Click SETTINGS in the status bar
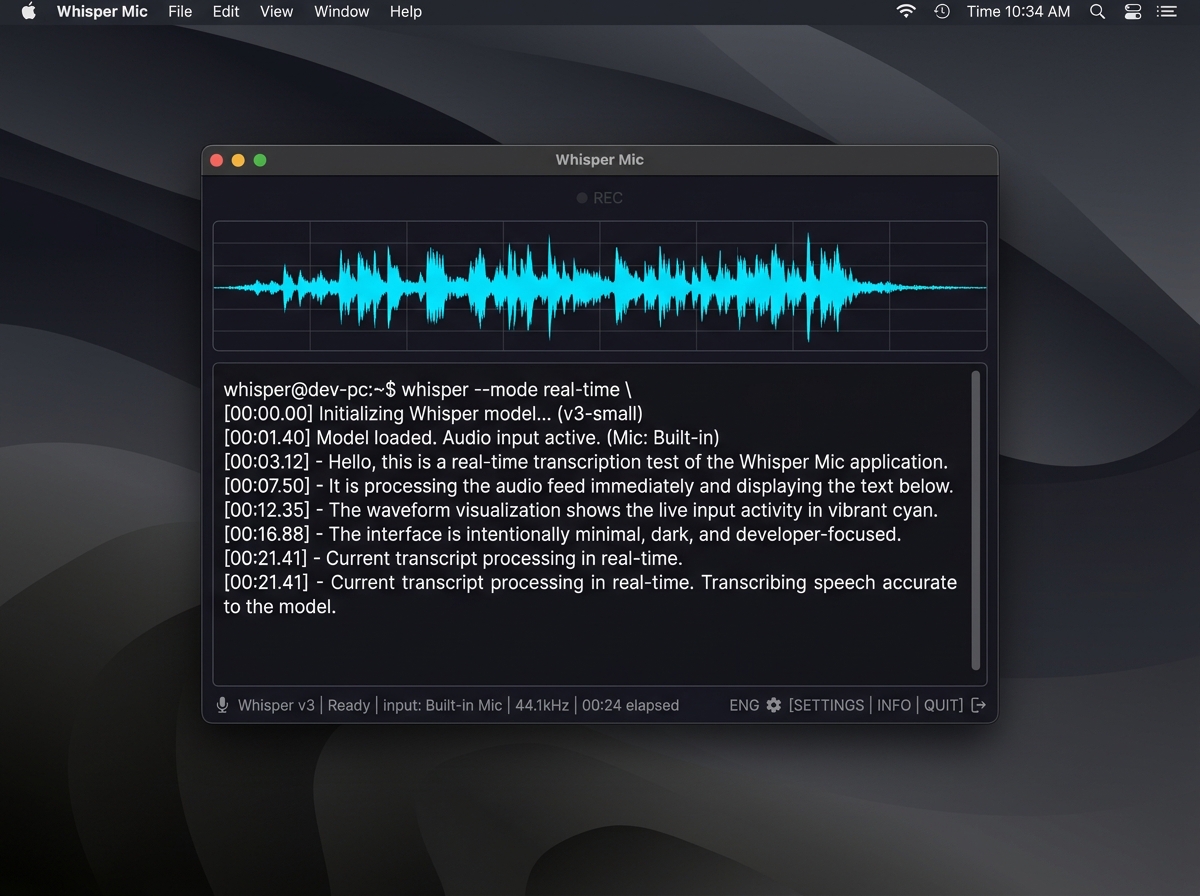The image size is (1200, 896). click(x=827, y=705)
